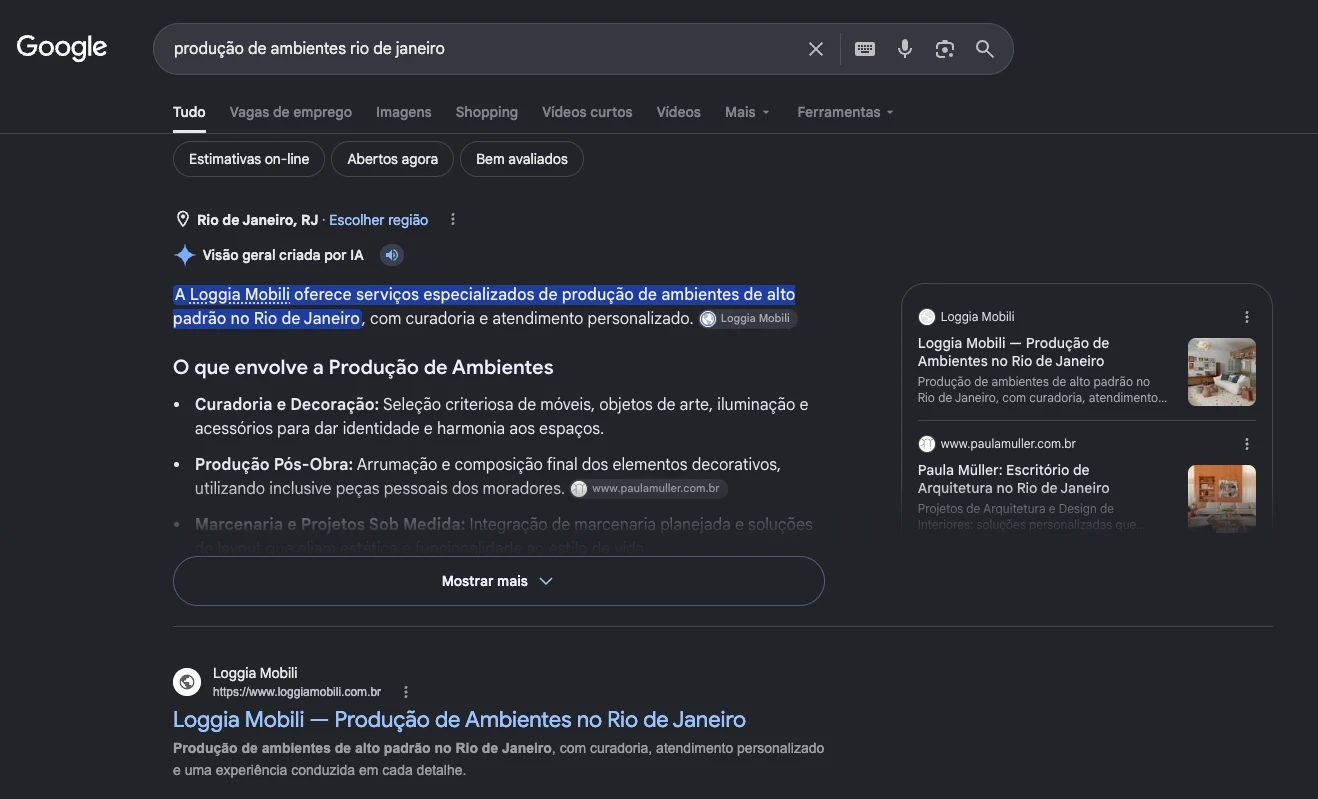1318x799 pixels.
Task: Open the www.paulamuller.com.br inline source chip
Action: click(x=649, y=489)
